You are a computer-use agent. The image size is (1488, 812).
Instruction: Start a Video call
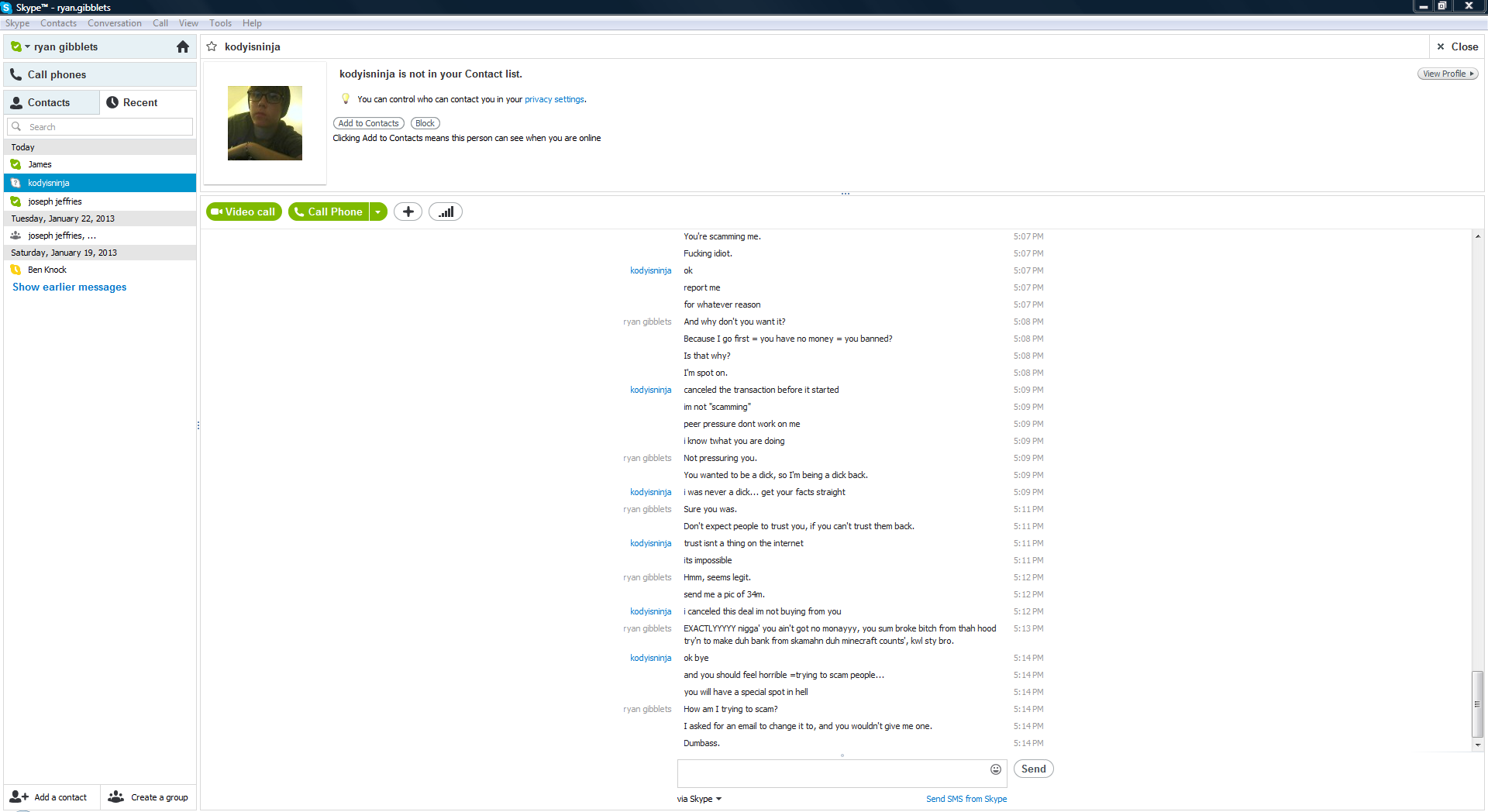(243, 212)
